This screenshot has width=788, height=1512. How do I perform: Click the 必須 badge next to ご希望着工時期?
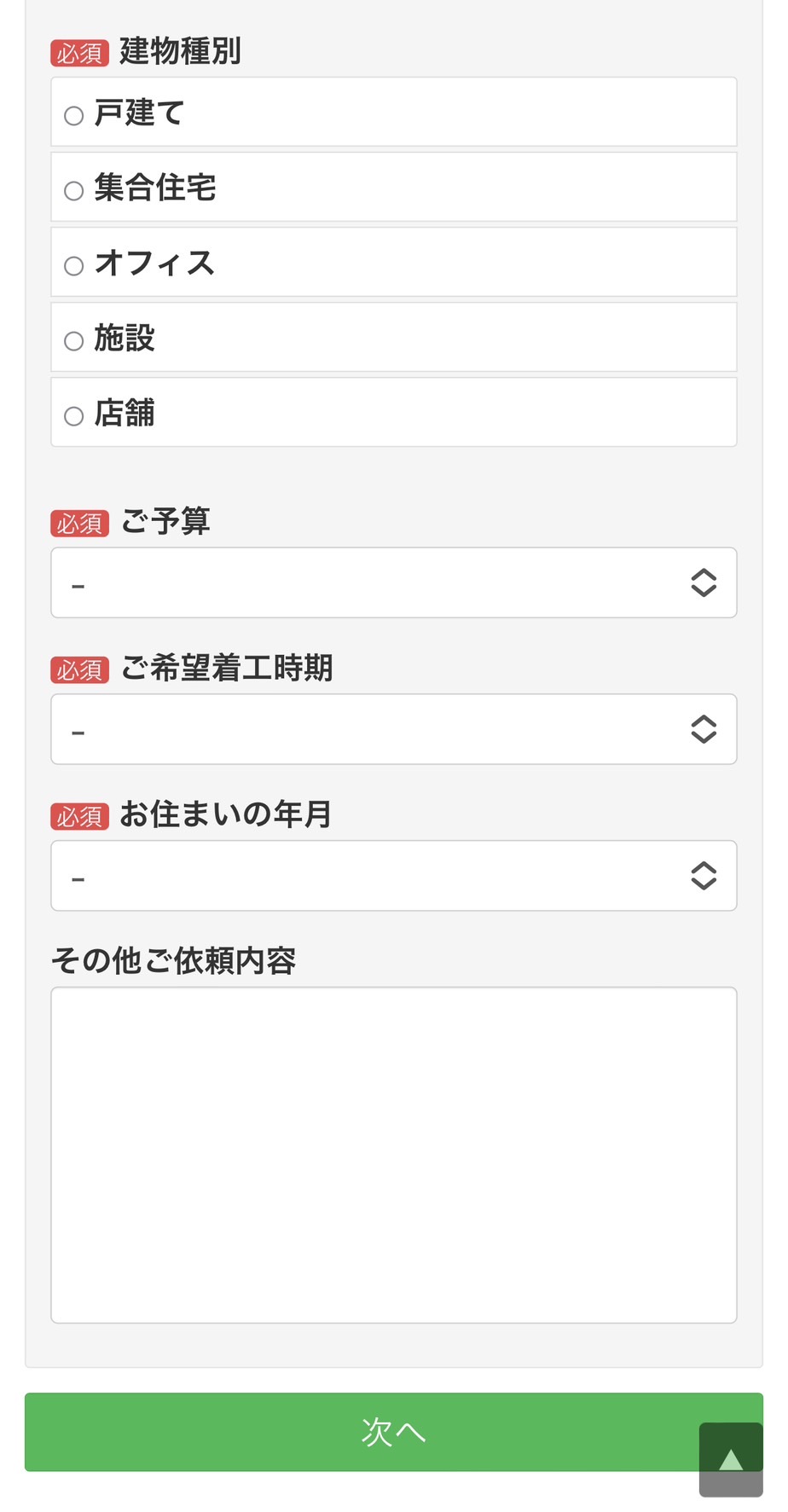click(81, 669)
